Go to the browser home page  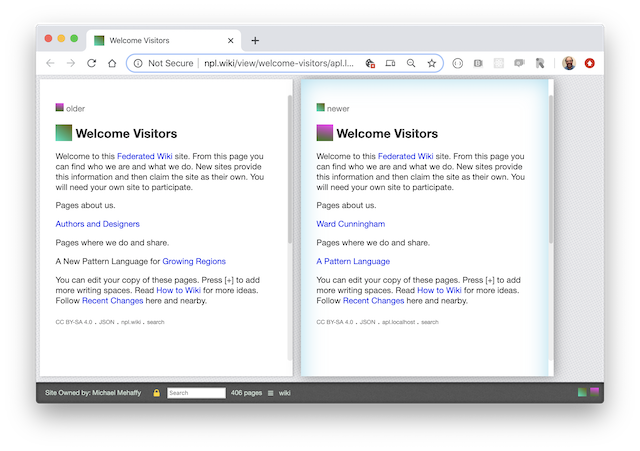click(112, 63)
